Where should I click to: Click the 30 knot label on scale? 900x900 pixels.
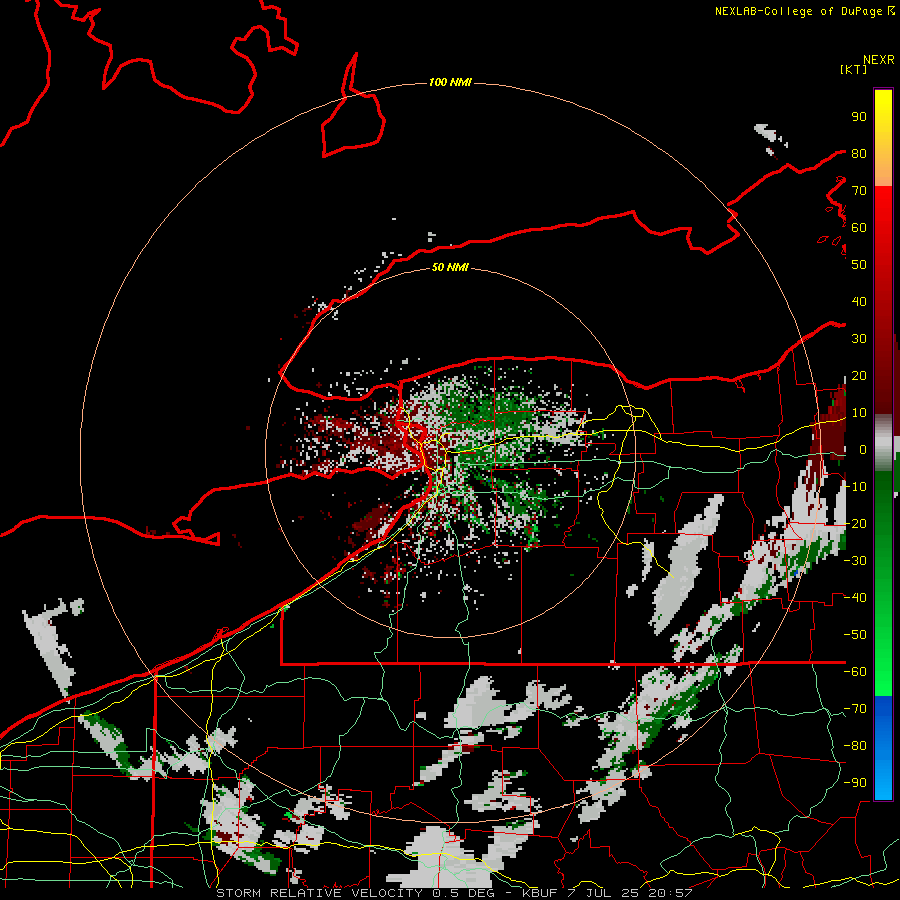click(859, 339)
